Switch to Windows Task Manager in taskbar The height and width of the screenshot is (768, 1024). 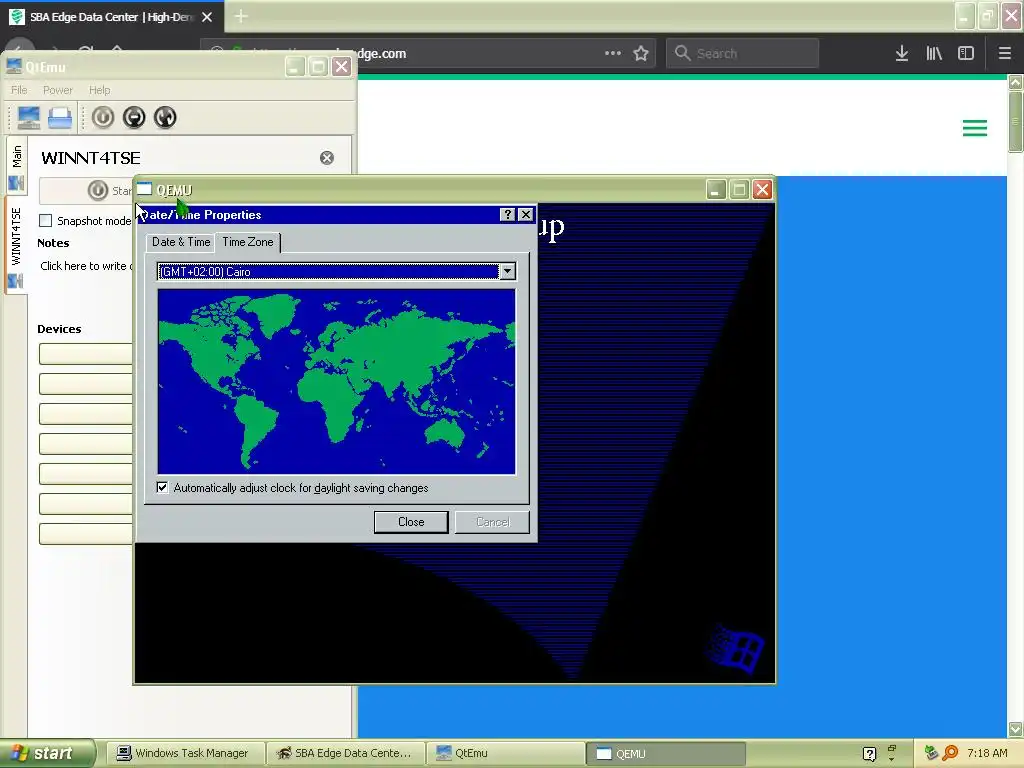point(185,754)
